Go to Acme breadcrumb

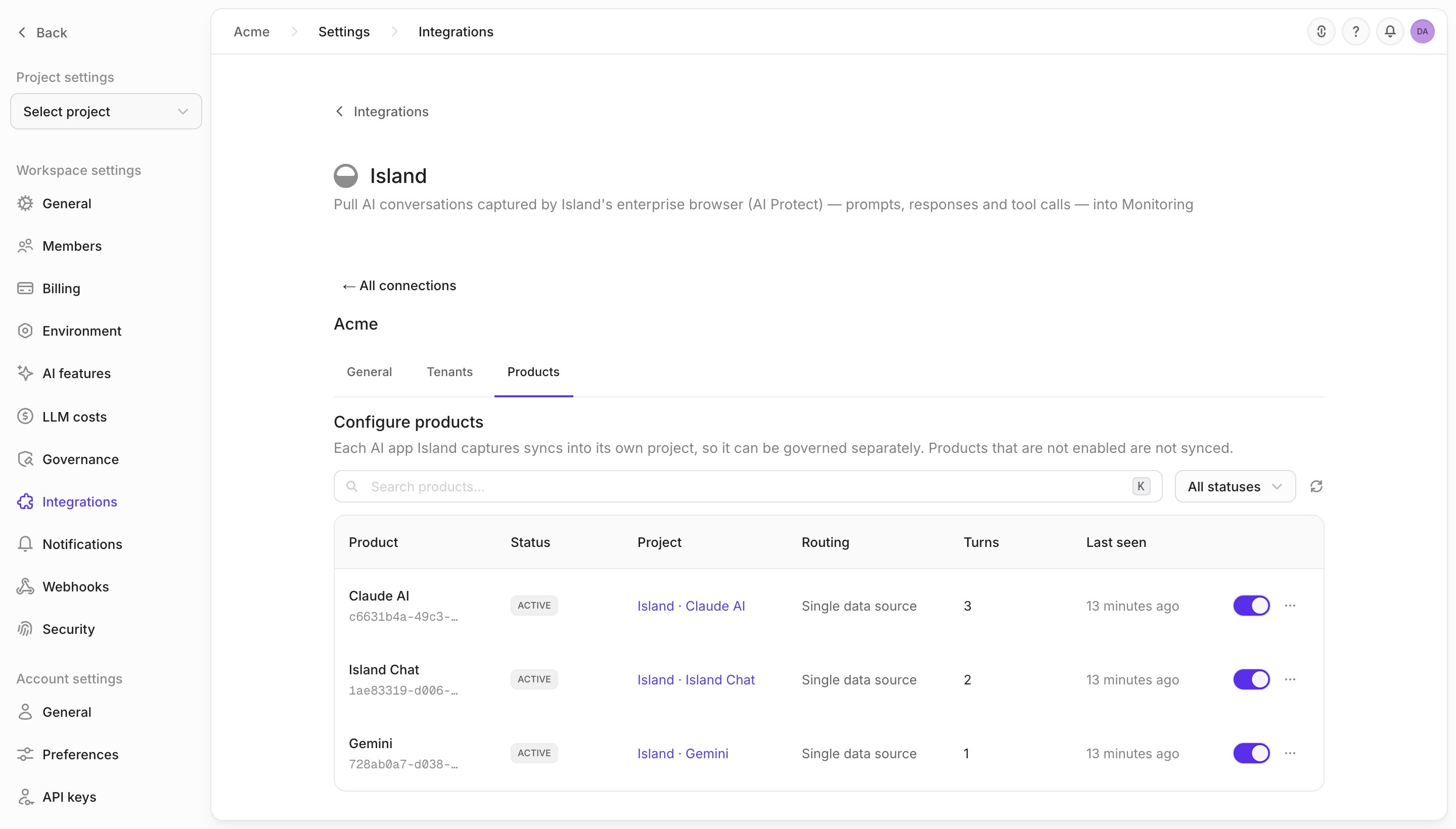pos(251,31)
